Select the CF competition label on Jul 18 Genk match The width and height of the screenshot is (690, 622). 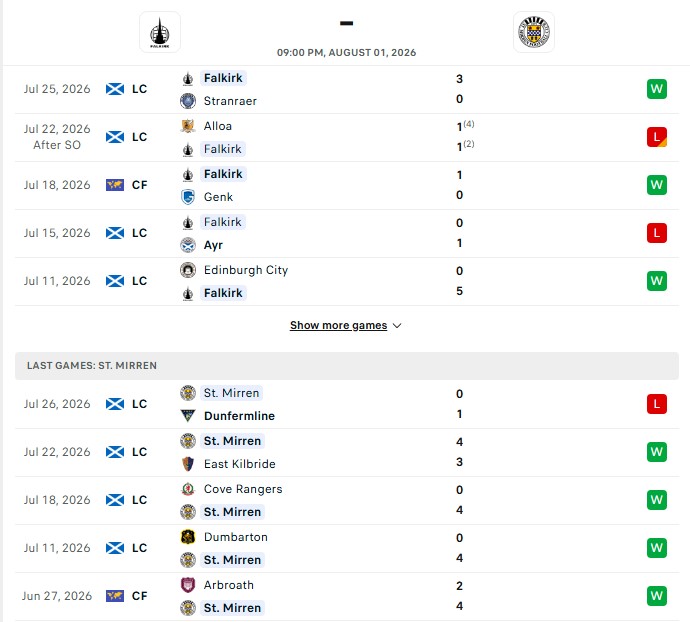139,185
